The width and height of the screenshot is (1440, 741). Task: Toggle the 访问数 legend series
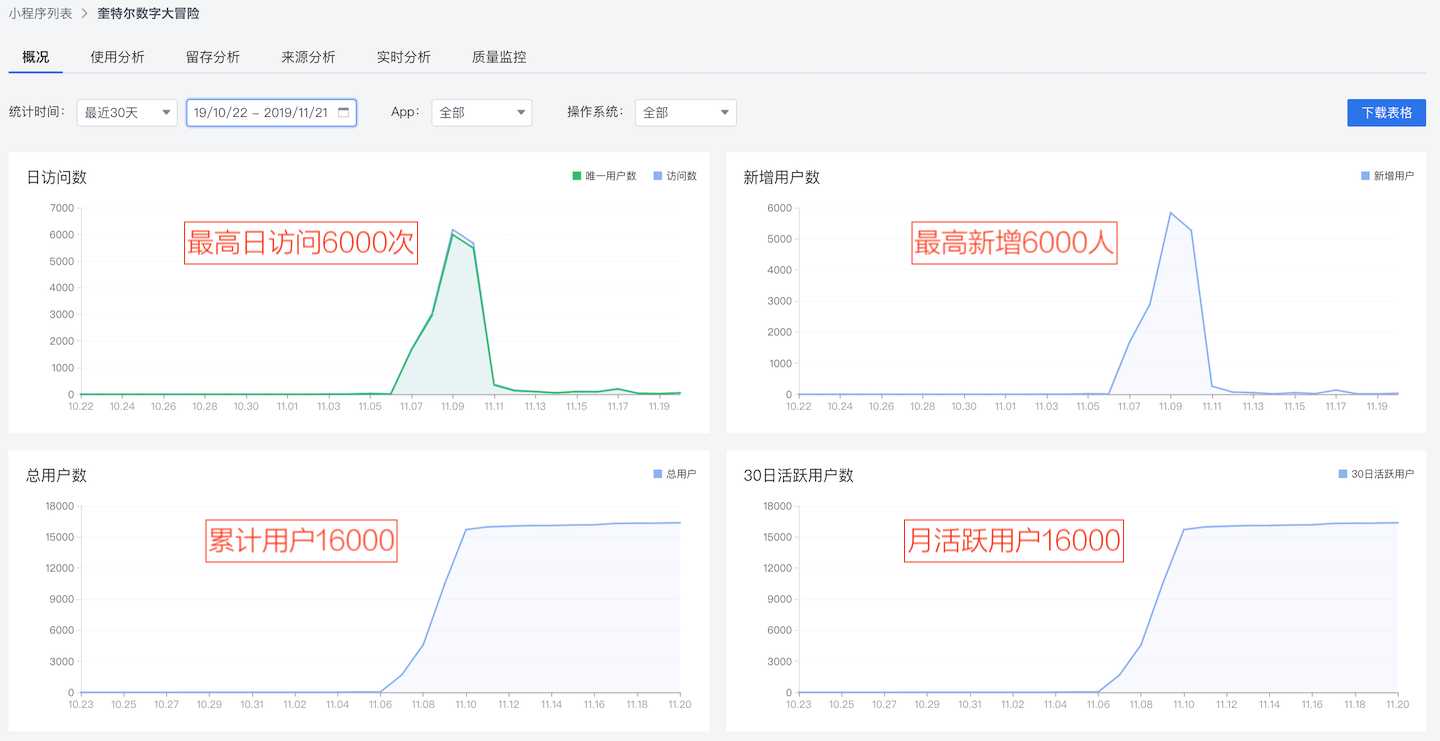pos(675,176)
